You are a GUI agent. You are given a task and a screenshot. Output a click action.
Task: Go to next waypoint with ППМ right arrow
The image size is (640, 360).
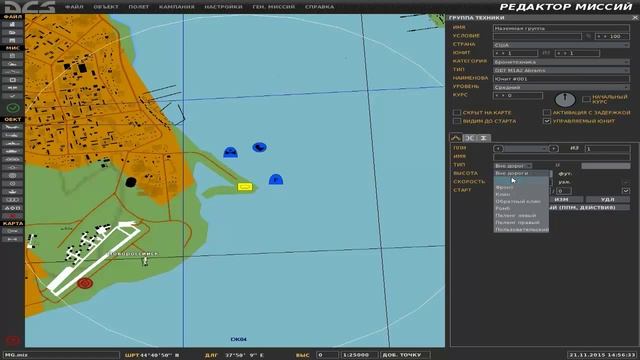(x=553, y=149)
